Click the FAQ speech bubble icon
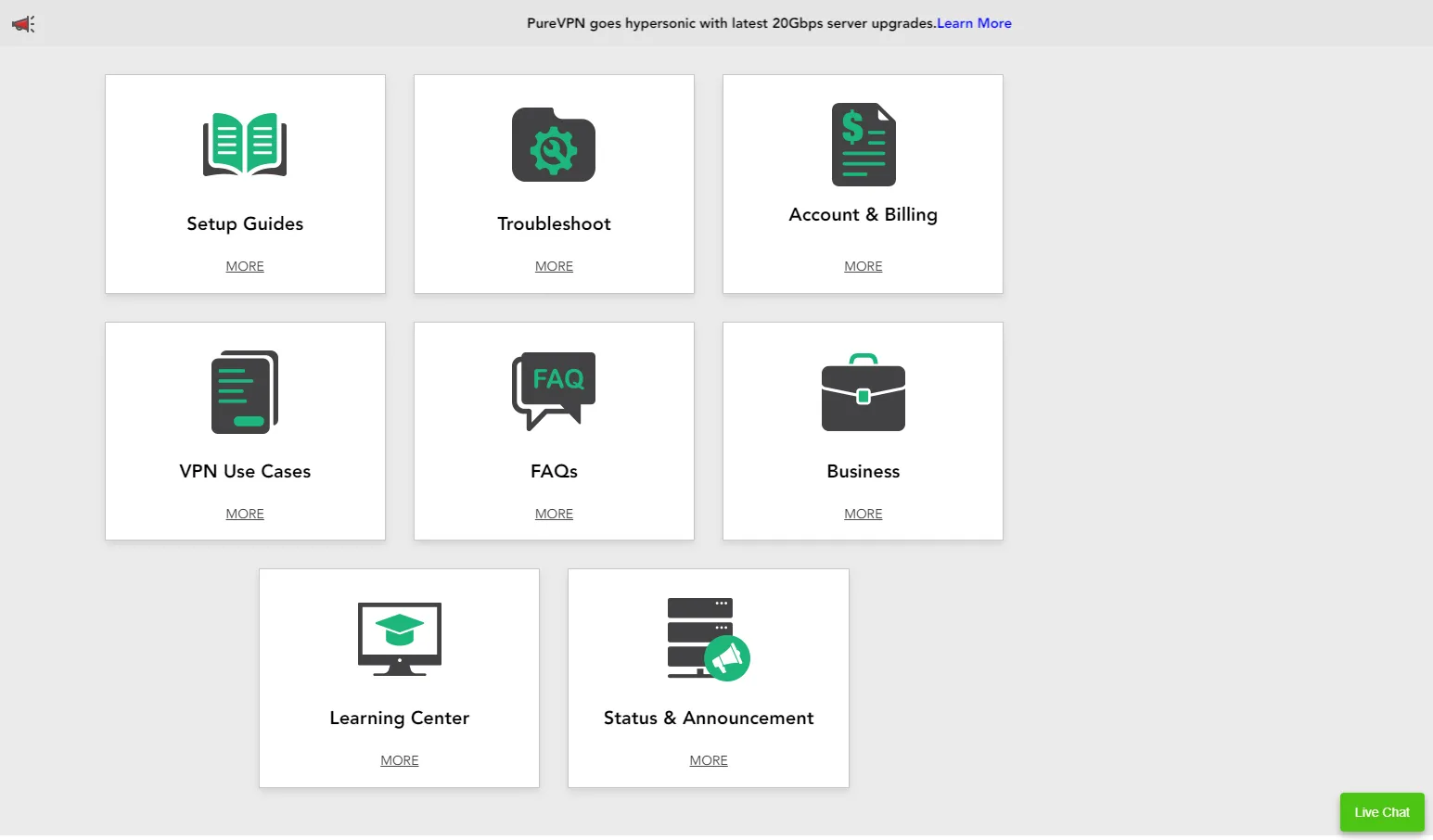 pyautogui.click(x=554, y=391)
